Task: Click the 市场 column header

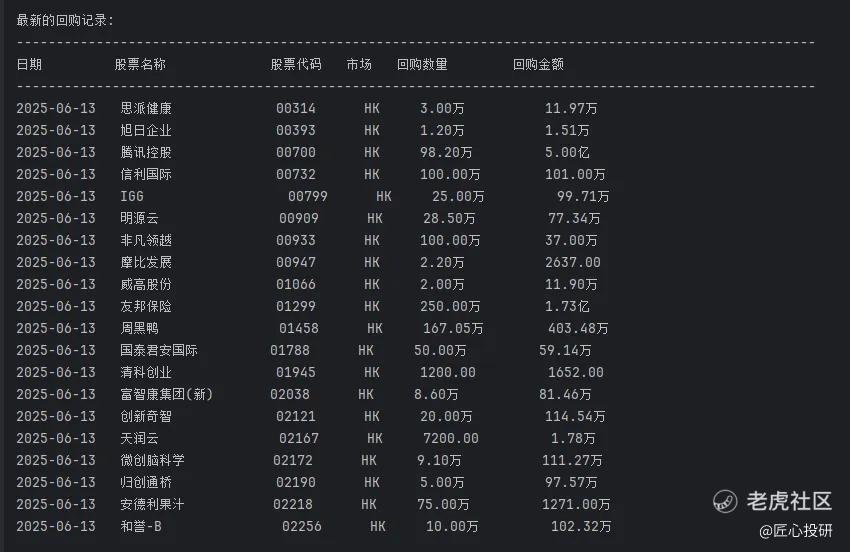Action: tap(359, 65)
